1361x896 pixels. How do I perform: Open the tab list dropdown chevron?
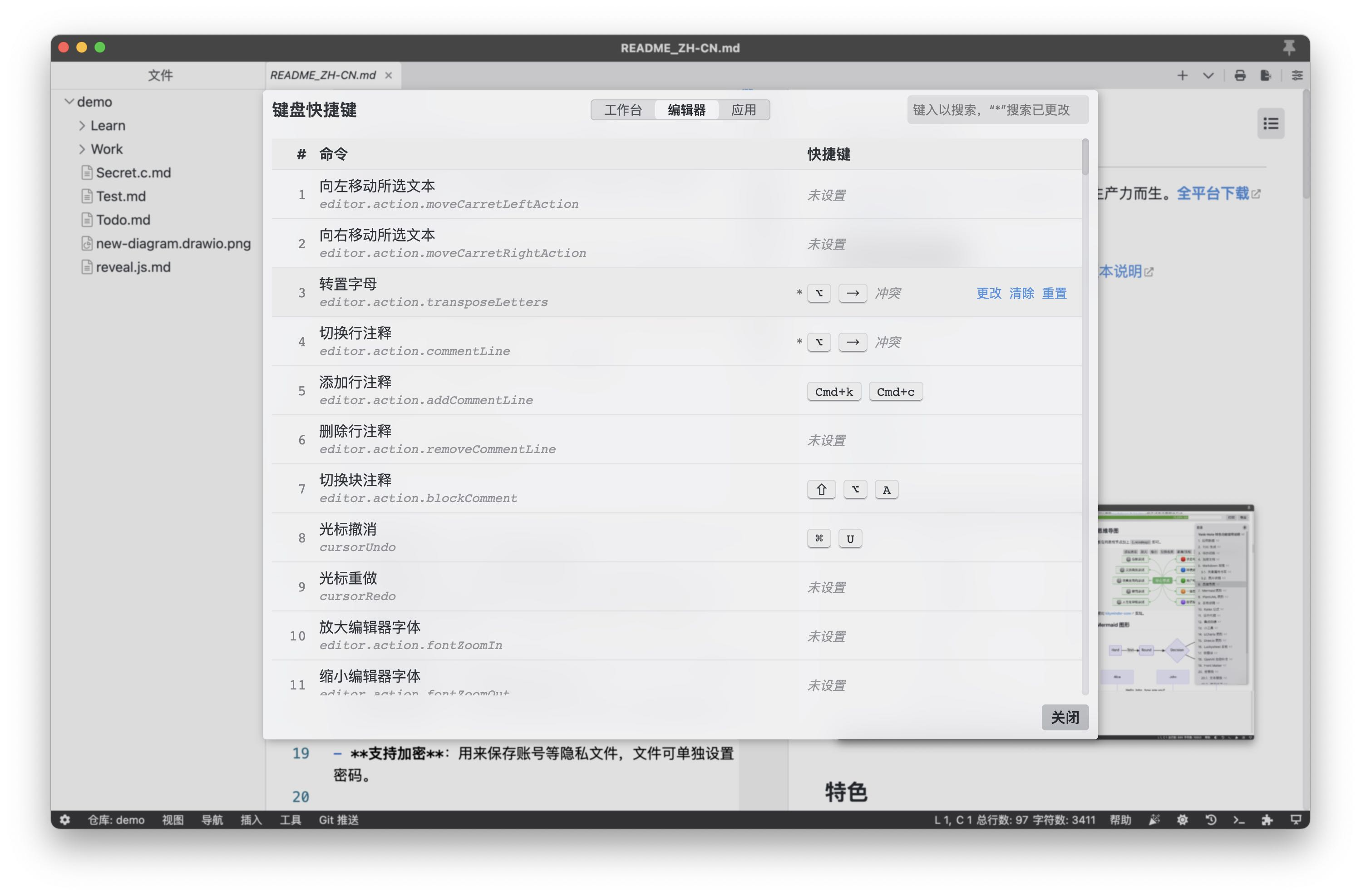[x=1208, y=75]
